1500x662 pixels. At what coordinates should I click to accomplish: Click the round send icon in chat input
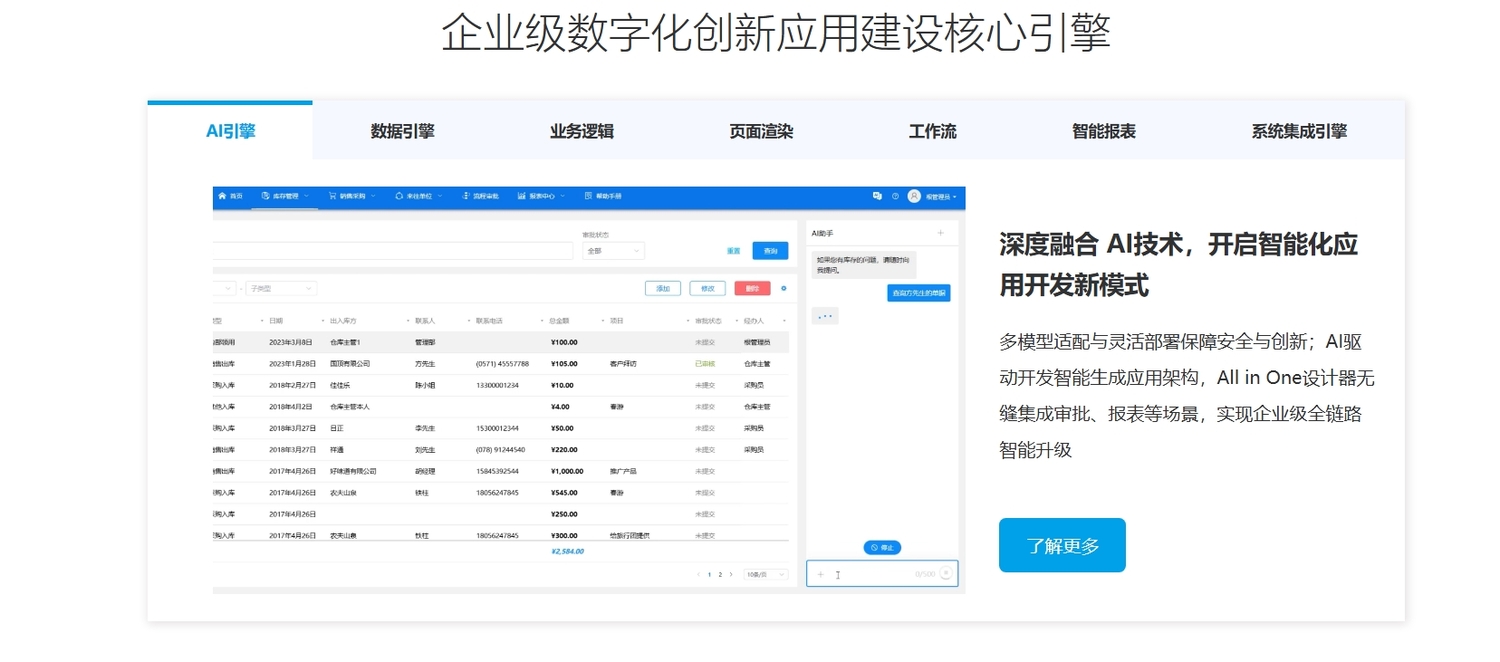[945, 574]
